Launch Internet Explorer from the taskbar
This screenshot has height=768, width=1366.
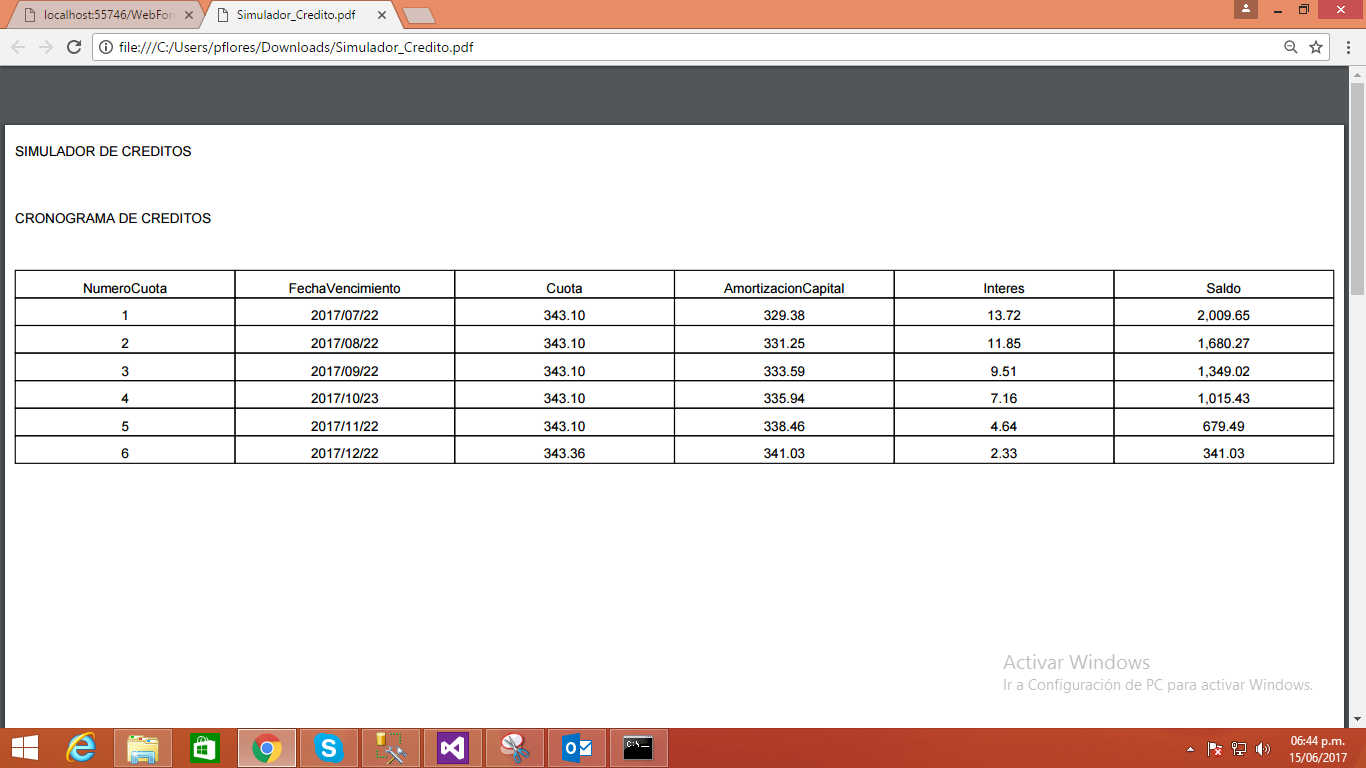pos(81,748)
